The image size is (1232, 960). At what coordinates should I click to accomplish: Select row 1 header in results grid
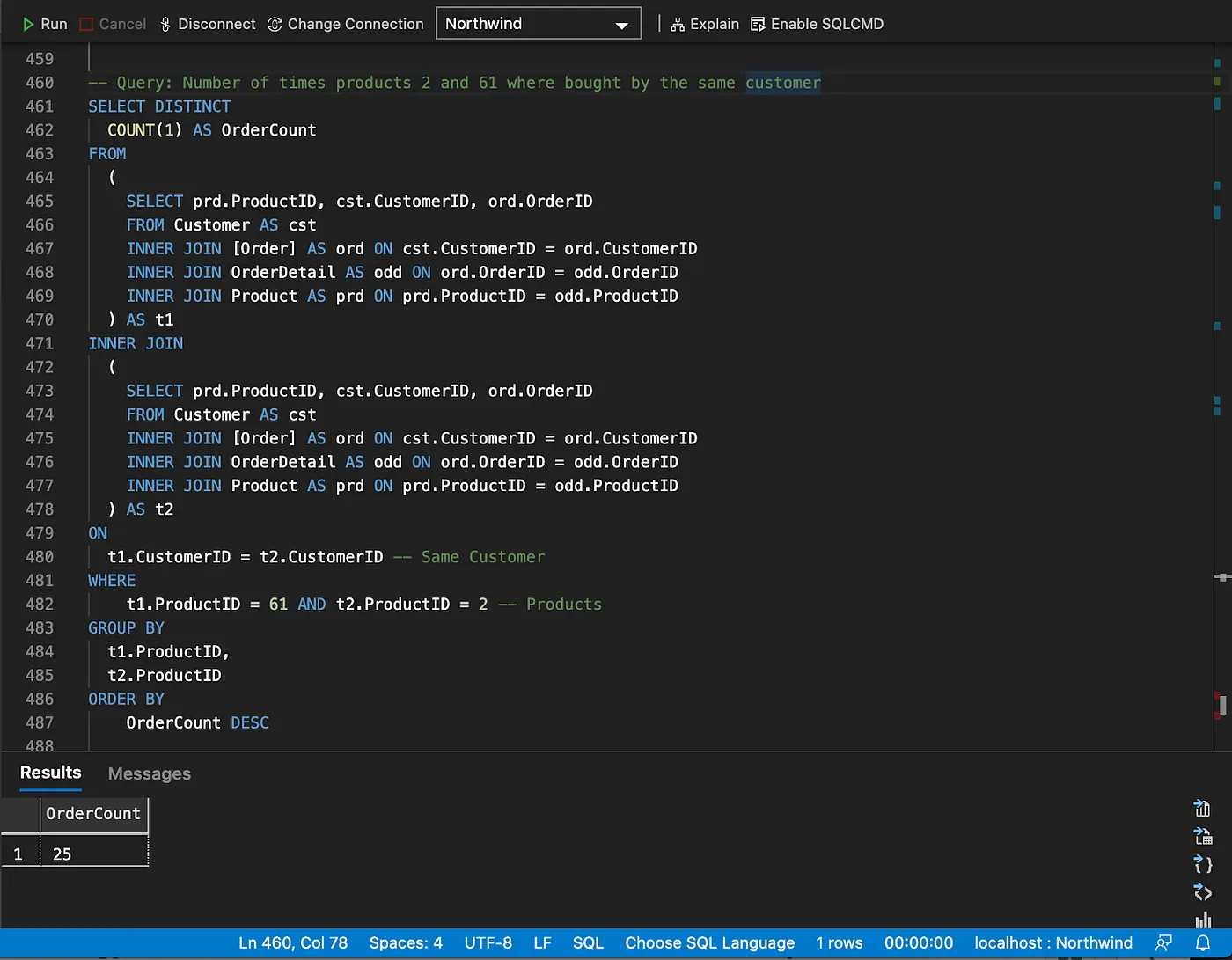pos(18,854)
